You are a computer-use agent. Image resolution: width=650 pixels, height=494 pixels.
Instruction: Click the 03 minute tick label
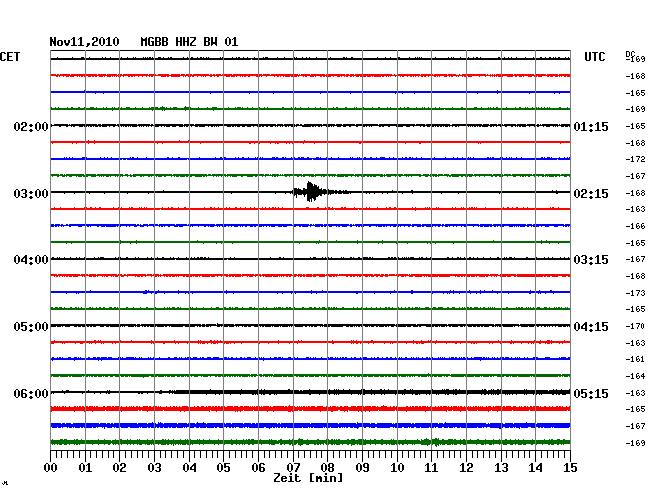[154, 467]
